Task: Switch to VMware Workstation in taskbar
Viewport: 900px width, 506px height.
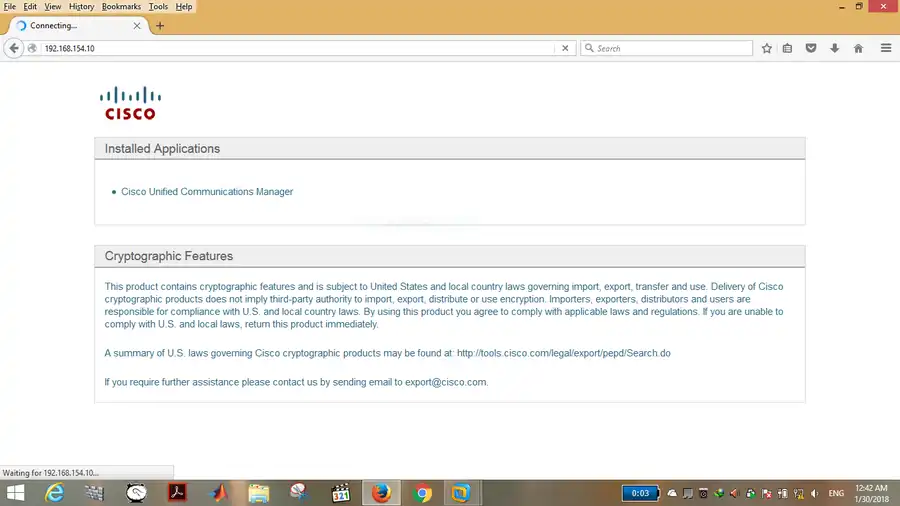Action: [461, 493]
